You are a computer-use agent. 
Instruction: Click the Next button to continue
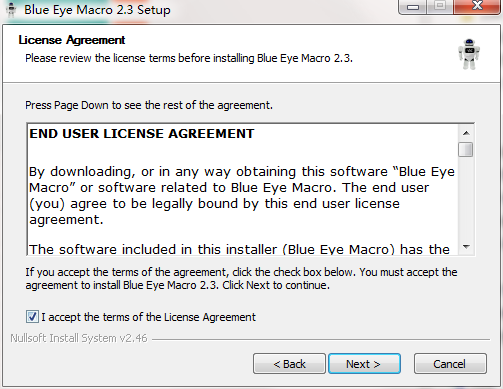click(364, 364)
